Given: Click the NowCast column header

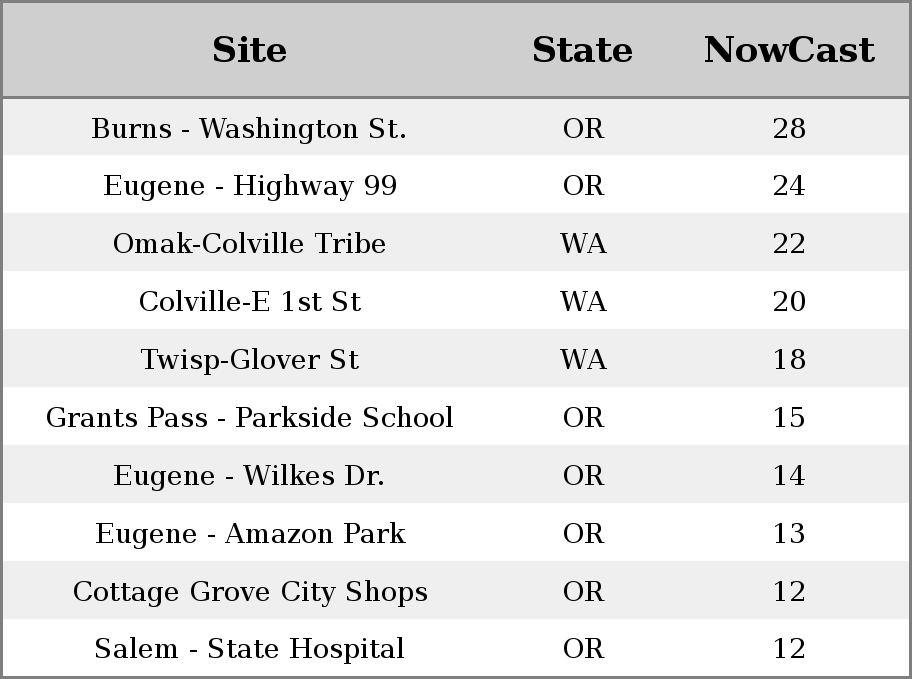Looking at the screenshot, I should point(789,50).
